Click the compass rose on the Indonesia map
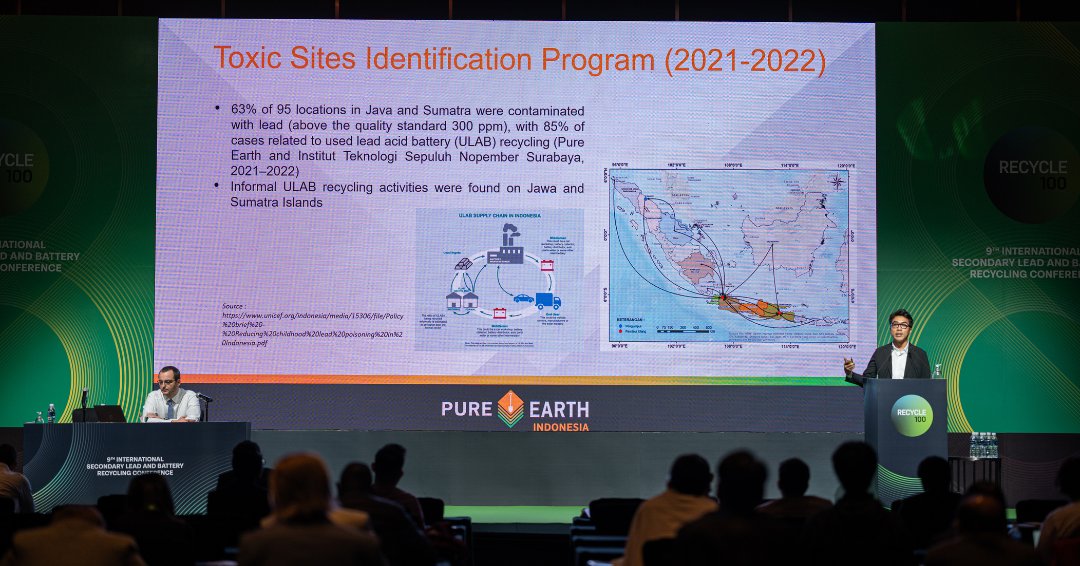This screenshot has width=1080, height=566. point(837,182)
